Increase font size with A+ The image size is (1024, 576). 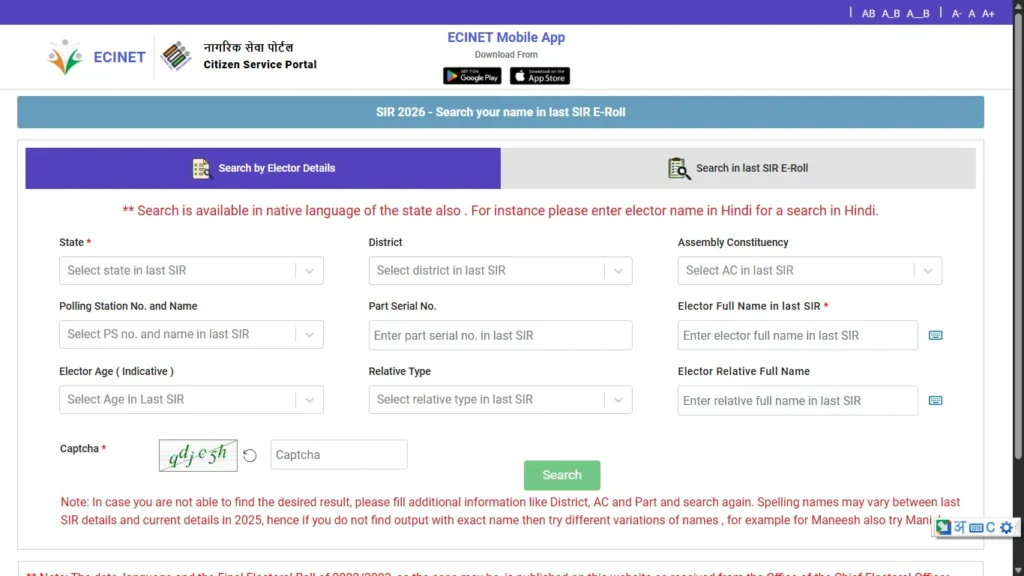point(988,13)
